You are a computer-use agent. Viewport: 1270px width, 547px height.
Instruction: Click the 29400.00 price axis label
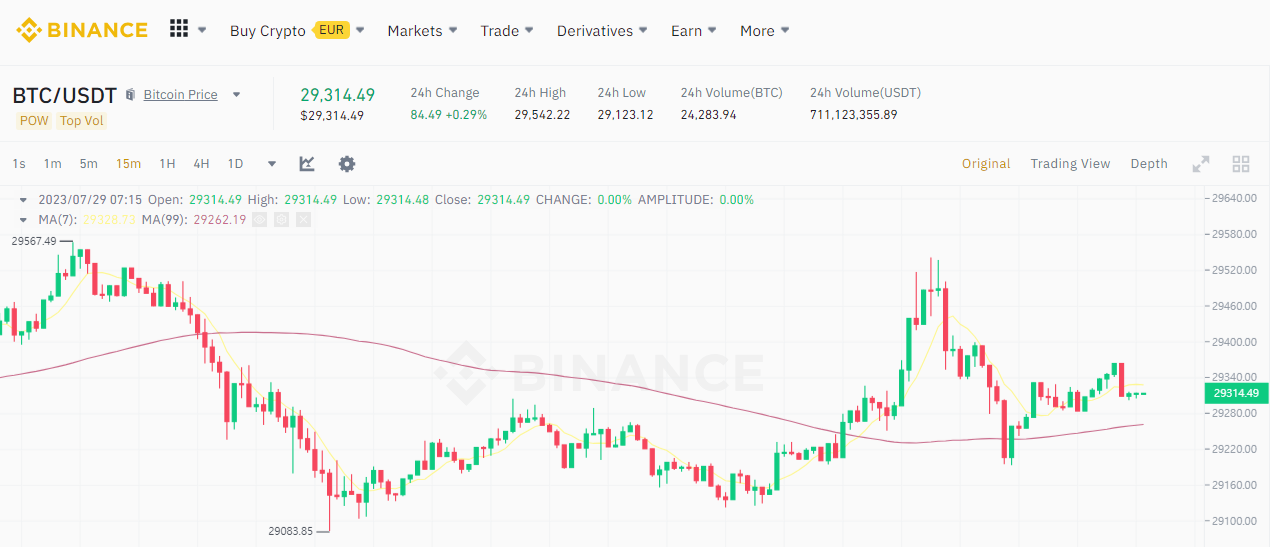pyautogui.click(x=1233, y=342)
